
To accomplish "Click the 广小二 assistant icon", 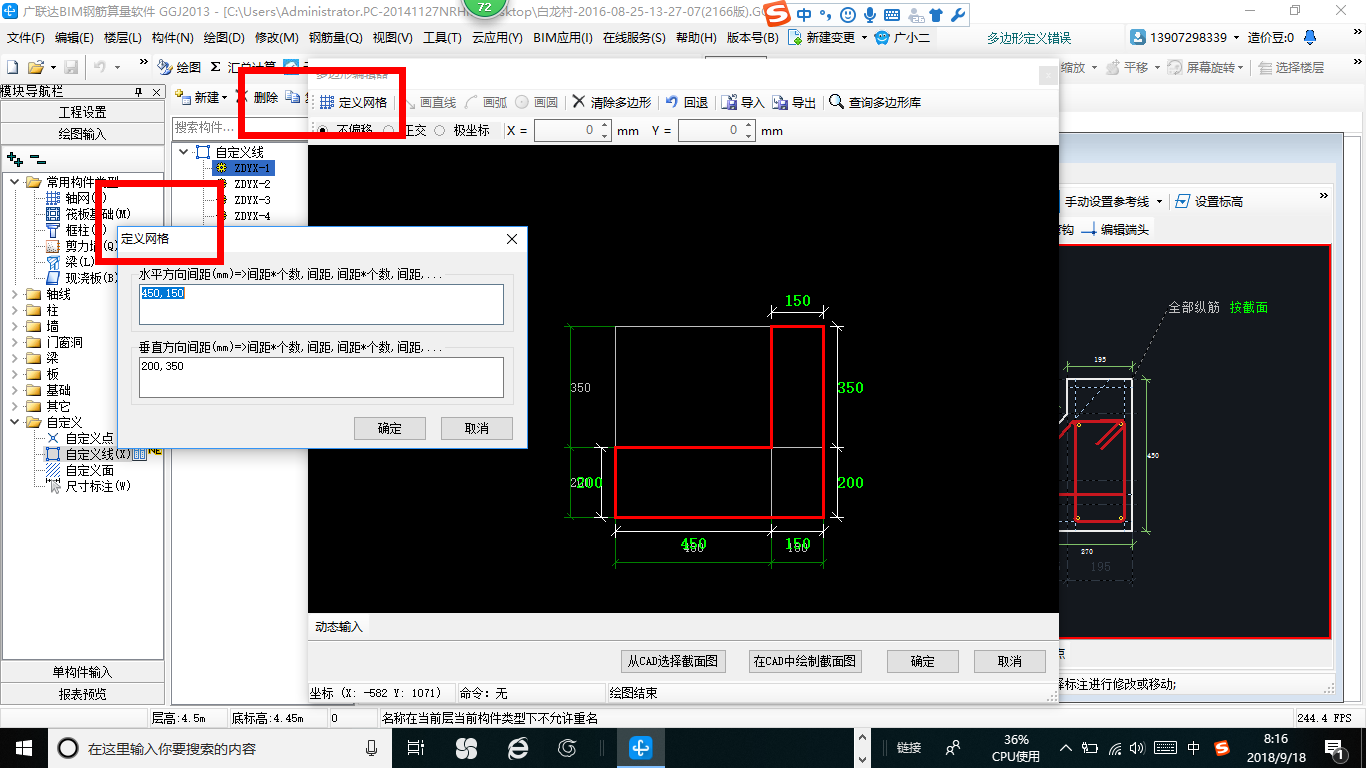I will coord(881,37).
